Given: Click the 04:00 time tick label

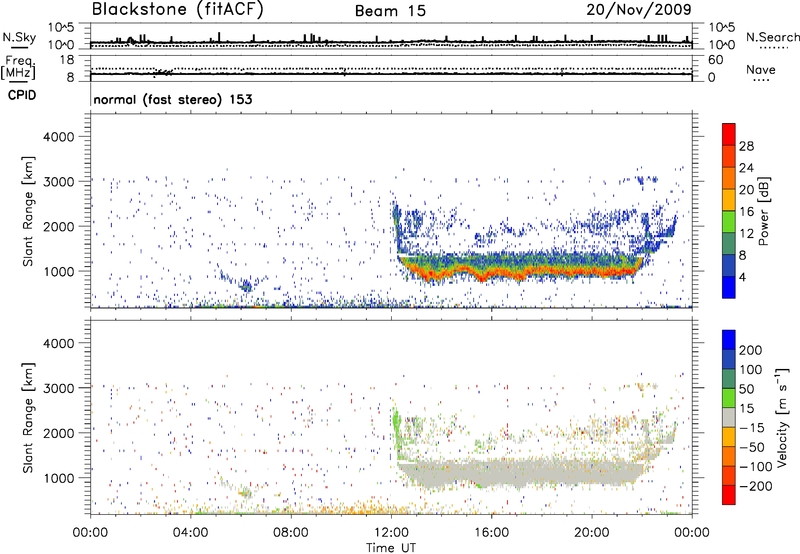Looking at the screenshot, I should 190,533.
